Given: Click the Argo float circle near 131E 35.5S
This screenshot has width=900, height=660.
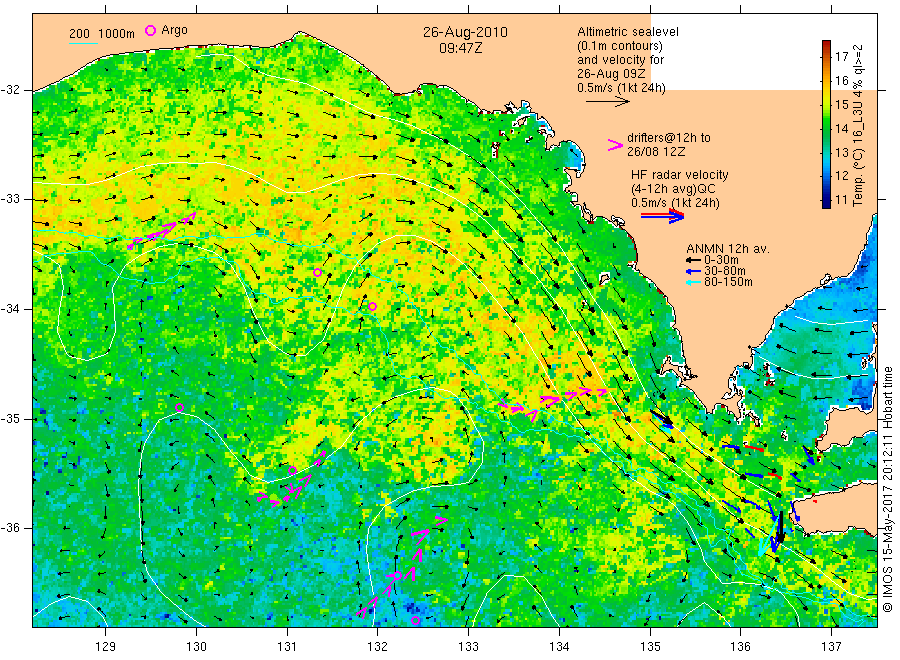Looking at the screenshot, I should [x=292, y=471].
